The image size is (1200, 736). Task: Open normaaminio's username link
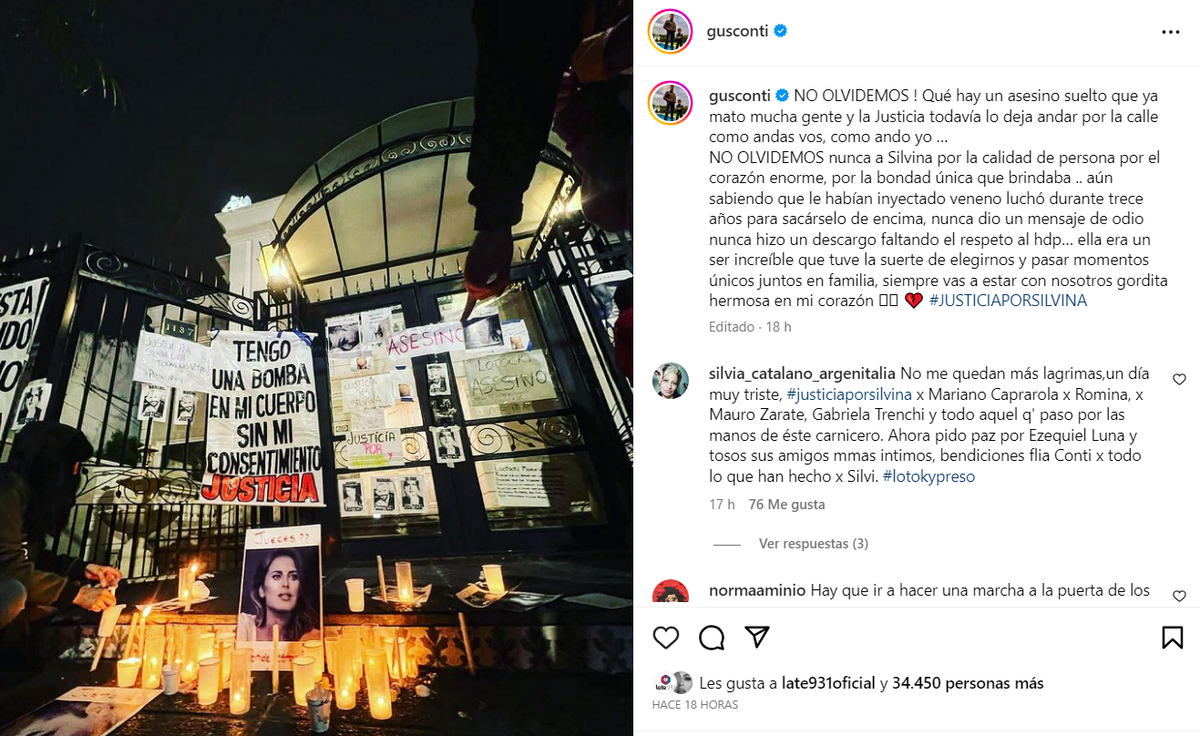click(757, 590)
